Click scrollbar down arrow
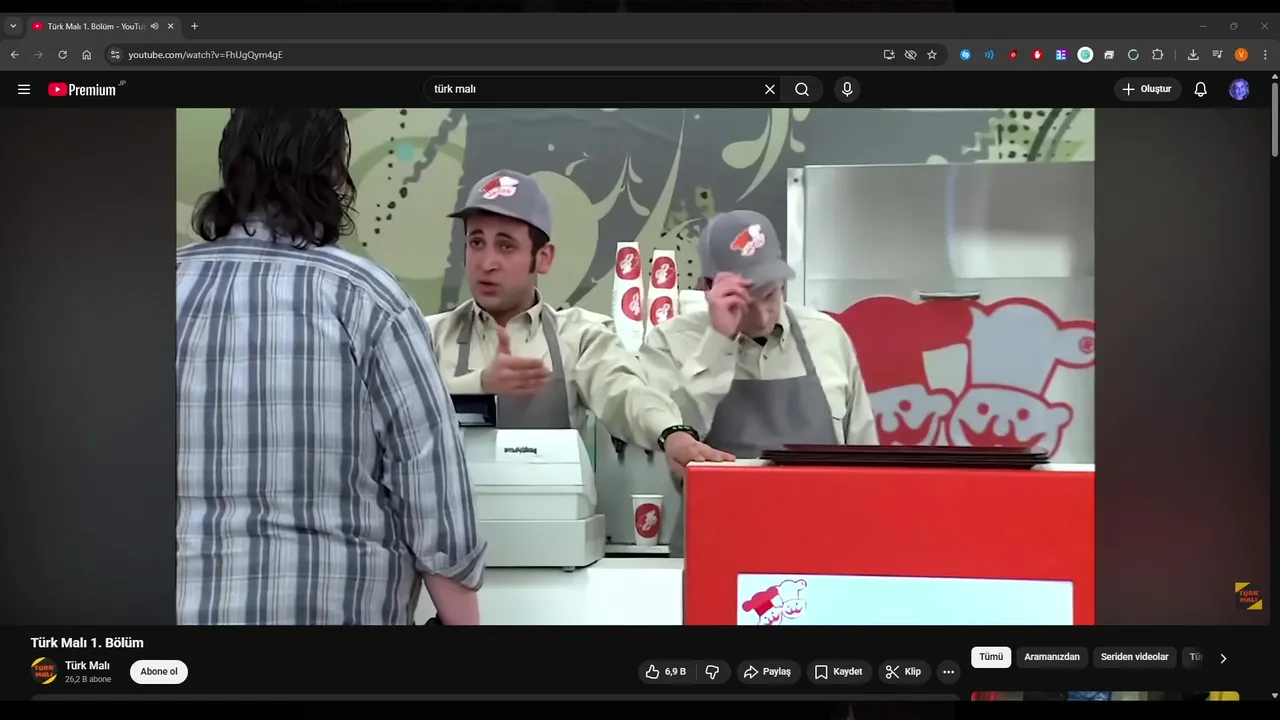Viewport: 1280px width, 720px height. click(x=1274, y=696)
